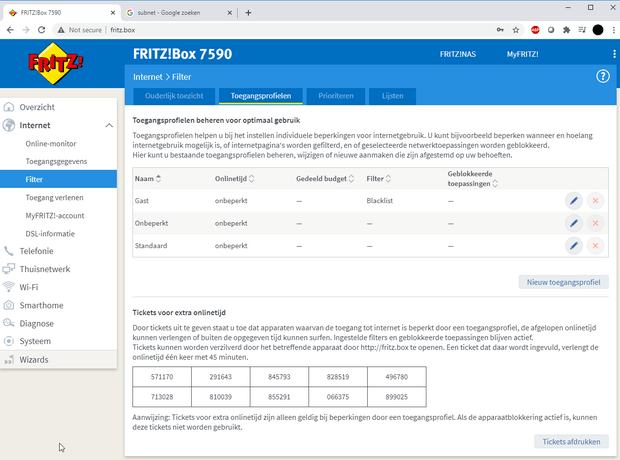The image size is (620, 460).
Task: Reload the fritz.box page
Action: coord(42,30)
